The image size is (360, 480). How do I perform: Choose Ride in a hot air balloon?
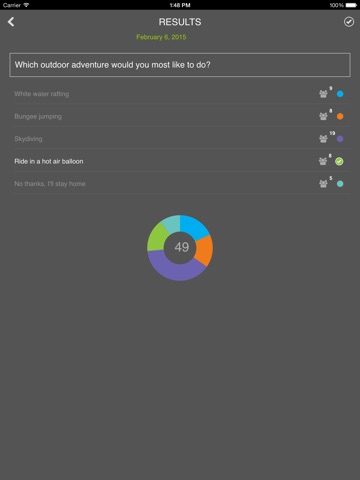49,161
